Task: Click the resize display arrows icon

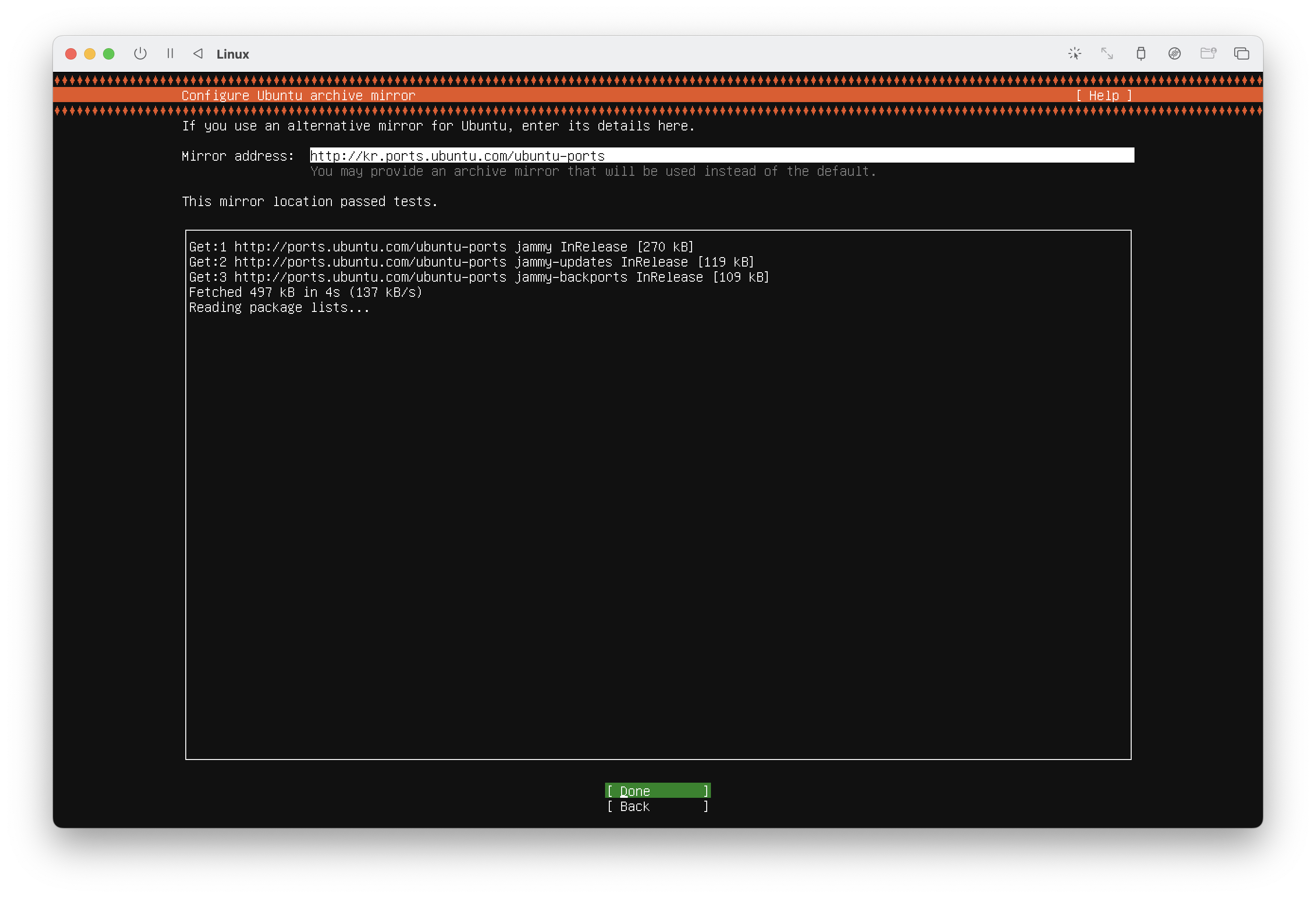Action: coord(1107,54)
